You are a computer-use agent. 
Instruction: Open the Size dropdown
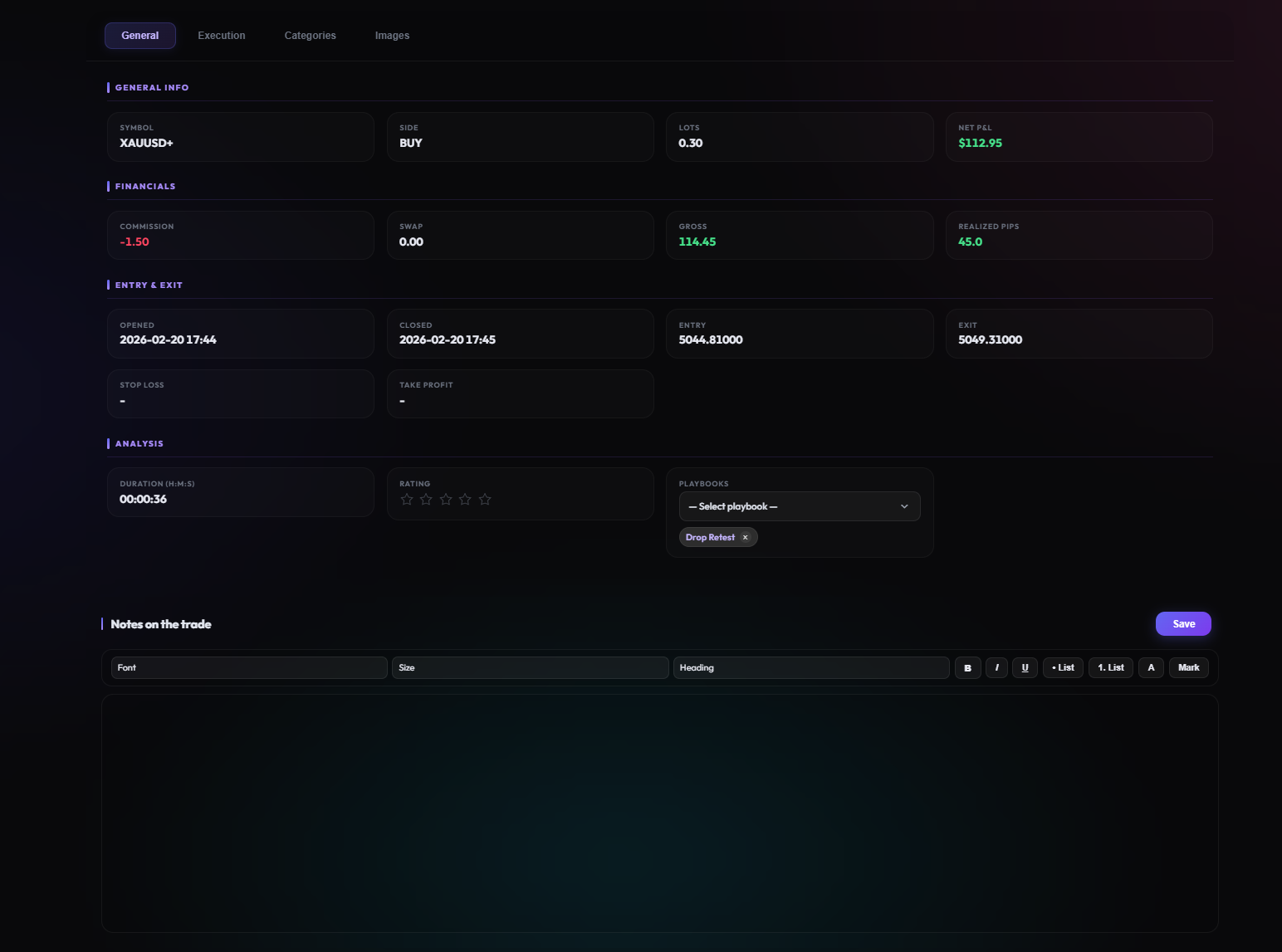pos(530,668)
